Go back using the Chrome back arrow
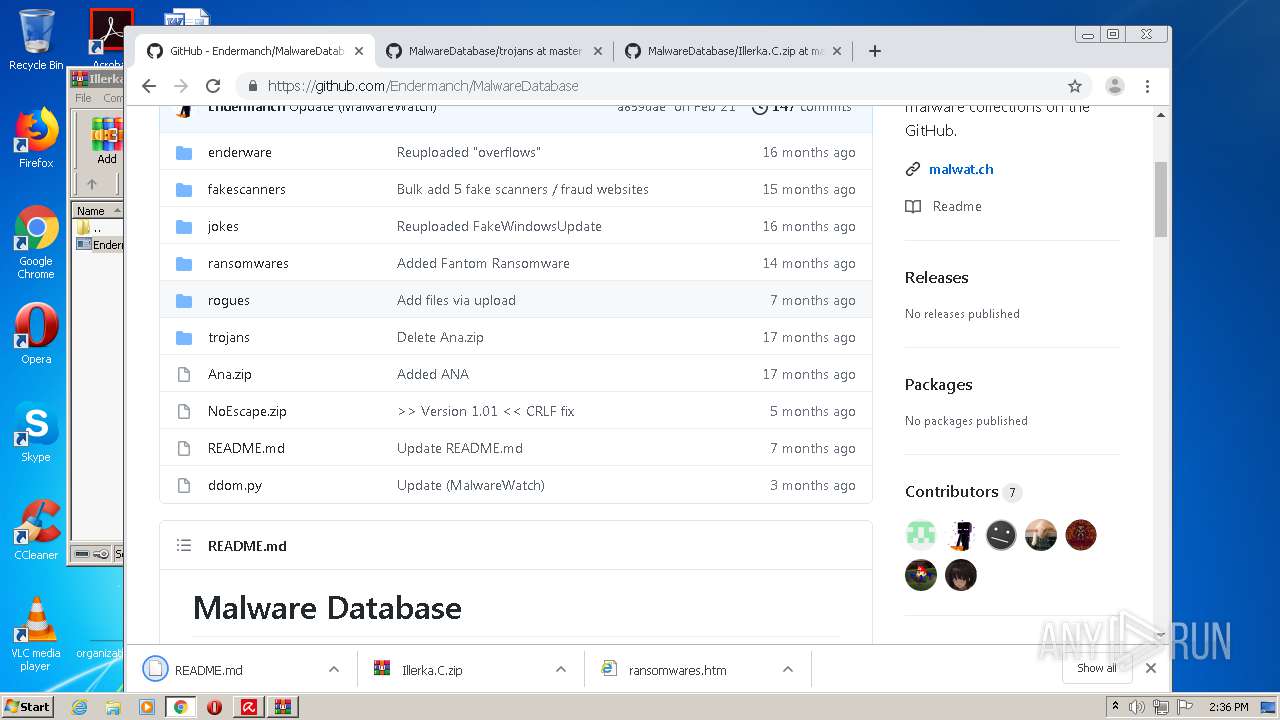This screenshot has height=720, width=1280. [x=149, y=86]
